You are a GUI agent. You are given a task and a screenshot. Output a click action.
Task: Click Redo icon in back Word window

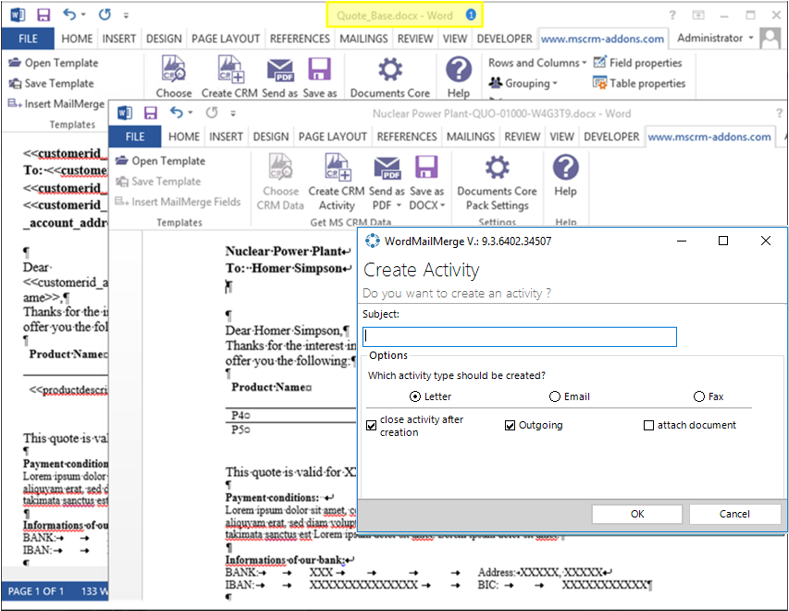click(x=104, y=15)
